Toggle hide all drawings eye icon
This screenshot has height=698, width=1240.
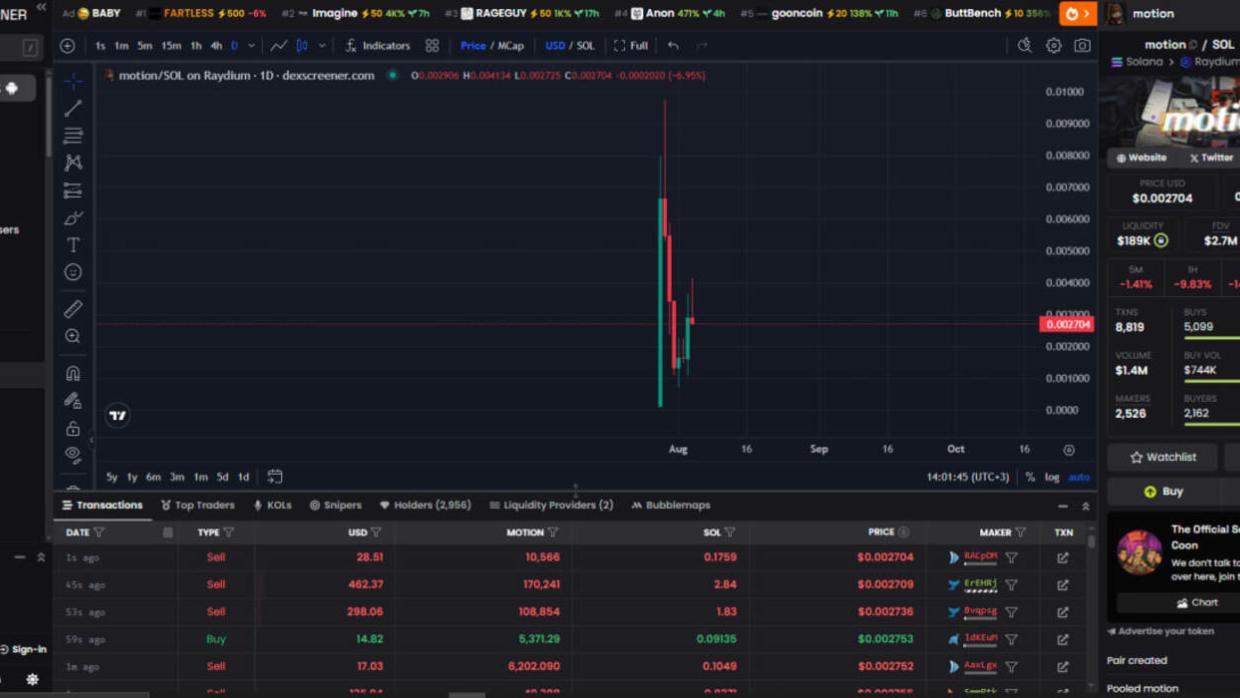tap(73, 455)
